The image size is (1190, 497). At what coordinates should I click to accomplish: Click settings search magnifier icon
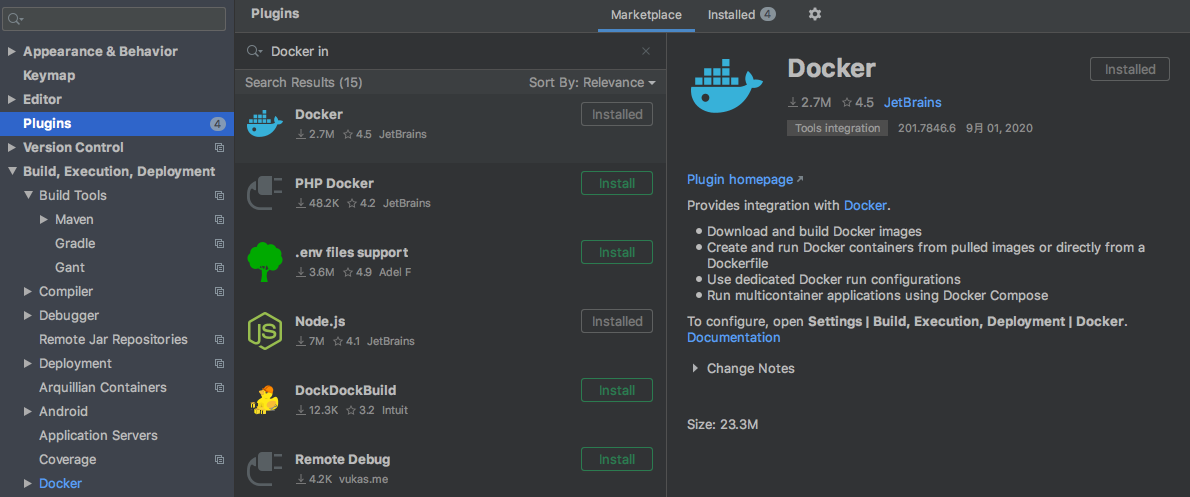(x=15, y=18)
